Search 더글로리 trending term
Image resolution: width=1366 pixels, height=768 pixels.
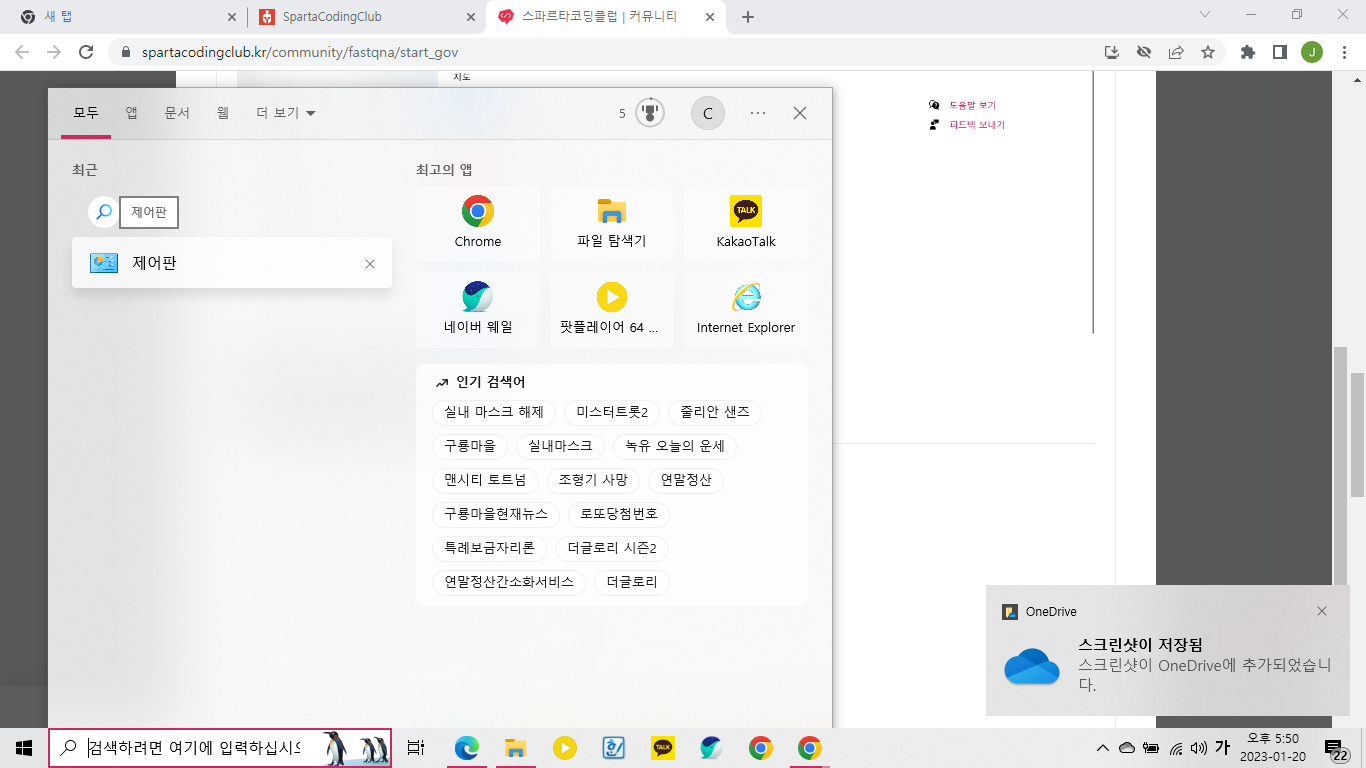pos(632,582)
